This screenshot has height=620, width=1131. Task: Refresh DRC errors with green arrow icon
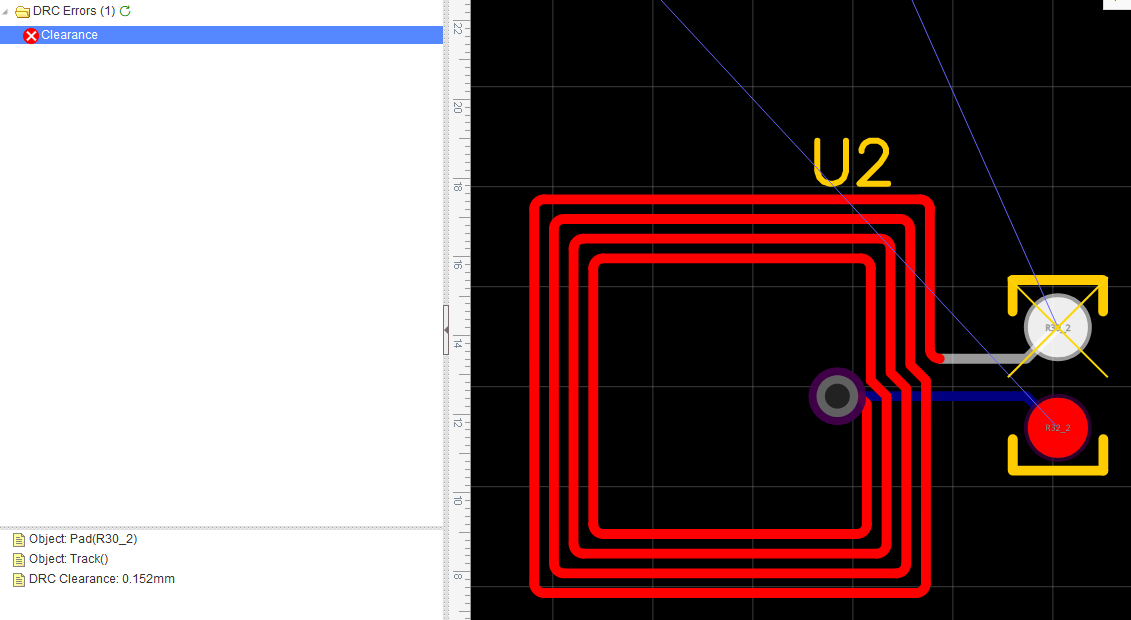[126, 11]
